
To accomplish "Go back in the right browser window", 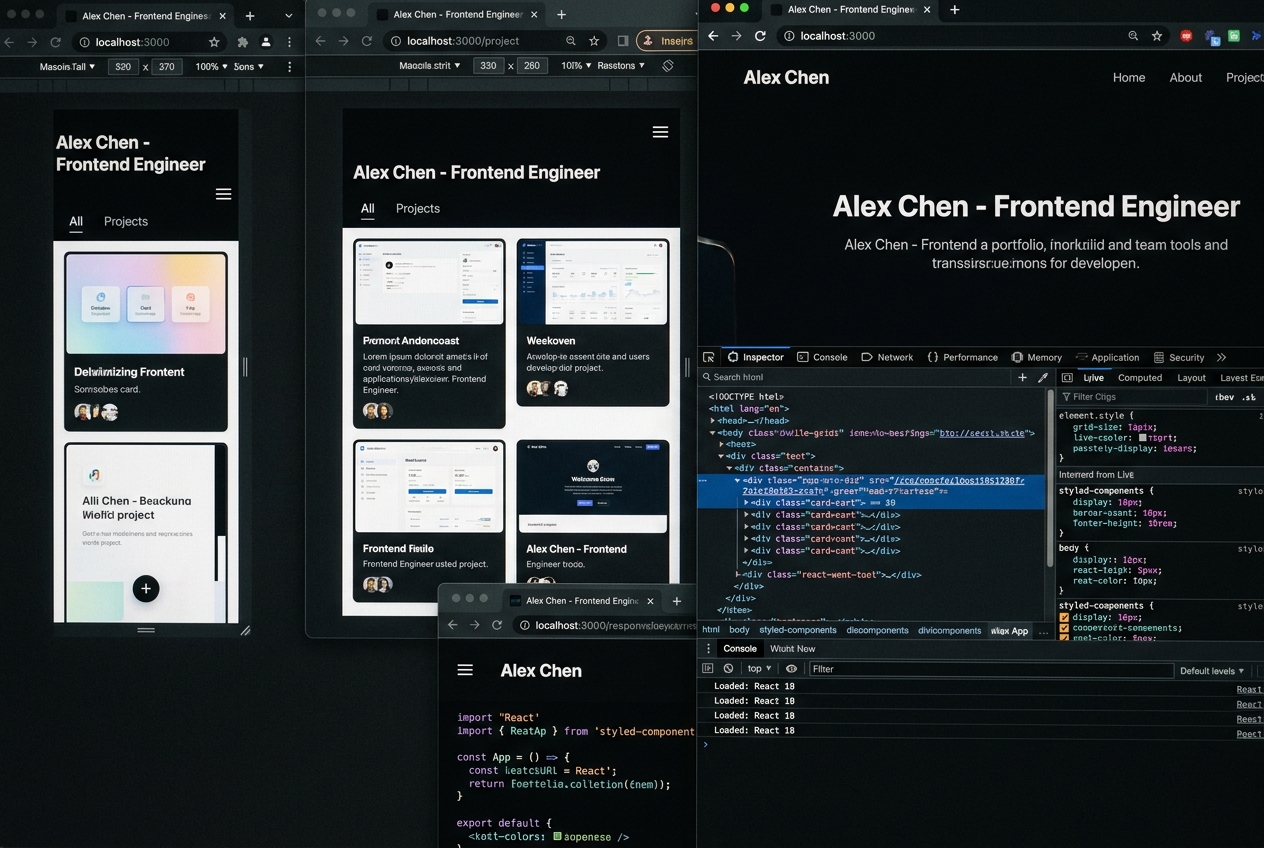I will (713, 35).
